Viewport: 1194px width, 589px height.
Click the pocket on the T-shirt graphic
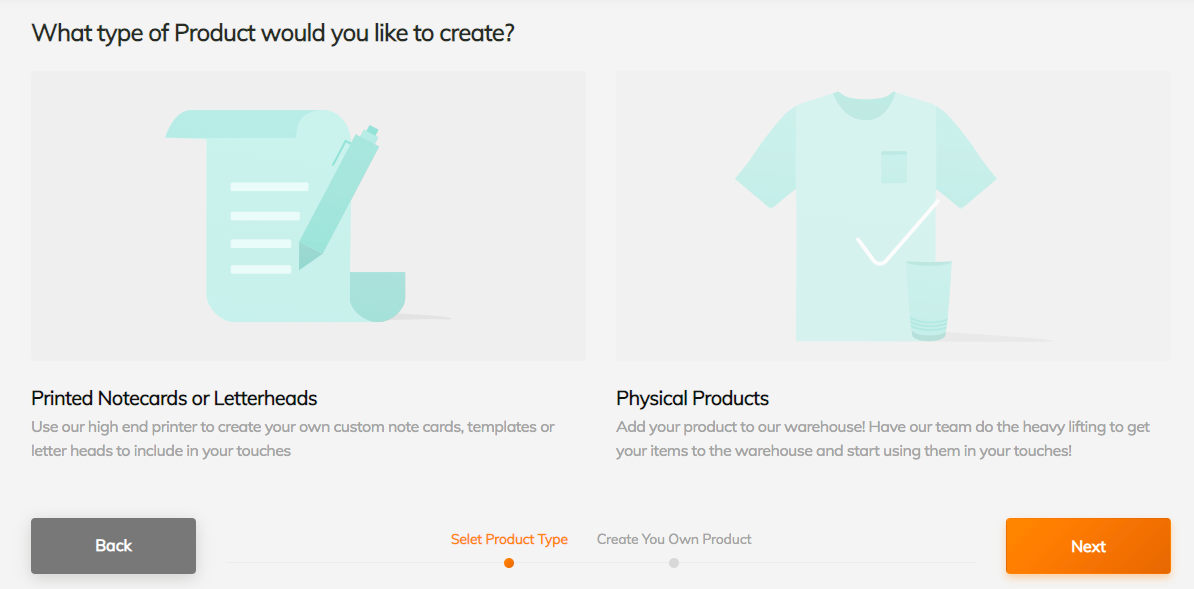click(x=893, y=167)
